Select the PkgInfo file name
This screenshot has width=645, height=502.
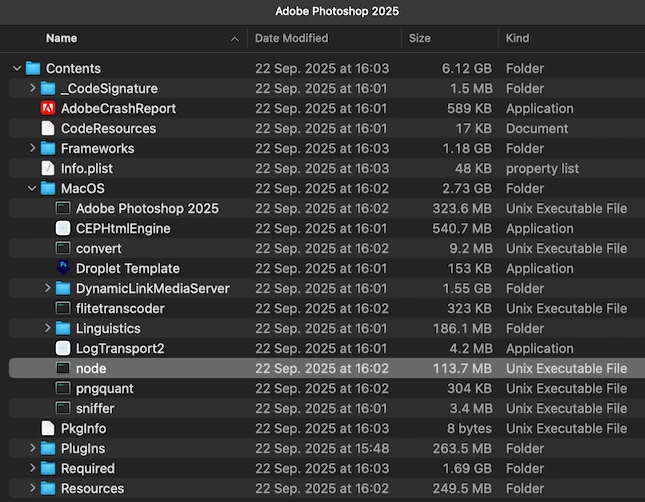coord(84,429)
